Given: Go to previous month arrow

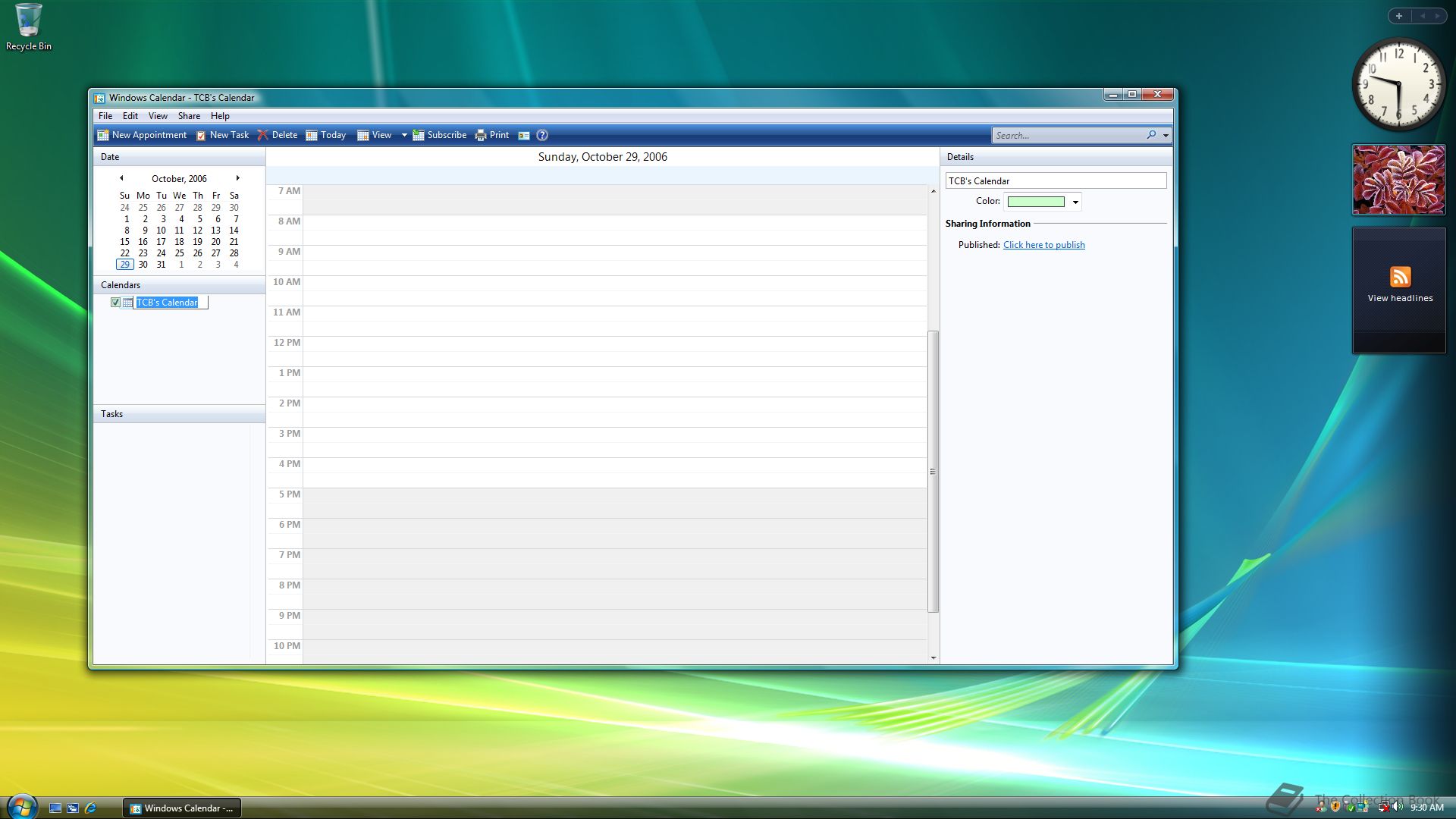Looking at the screenshot, I should tap(121, 178).
